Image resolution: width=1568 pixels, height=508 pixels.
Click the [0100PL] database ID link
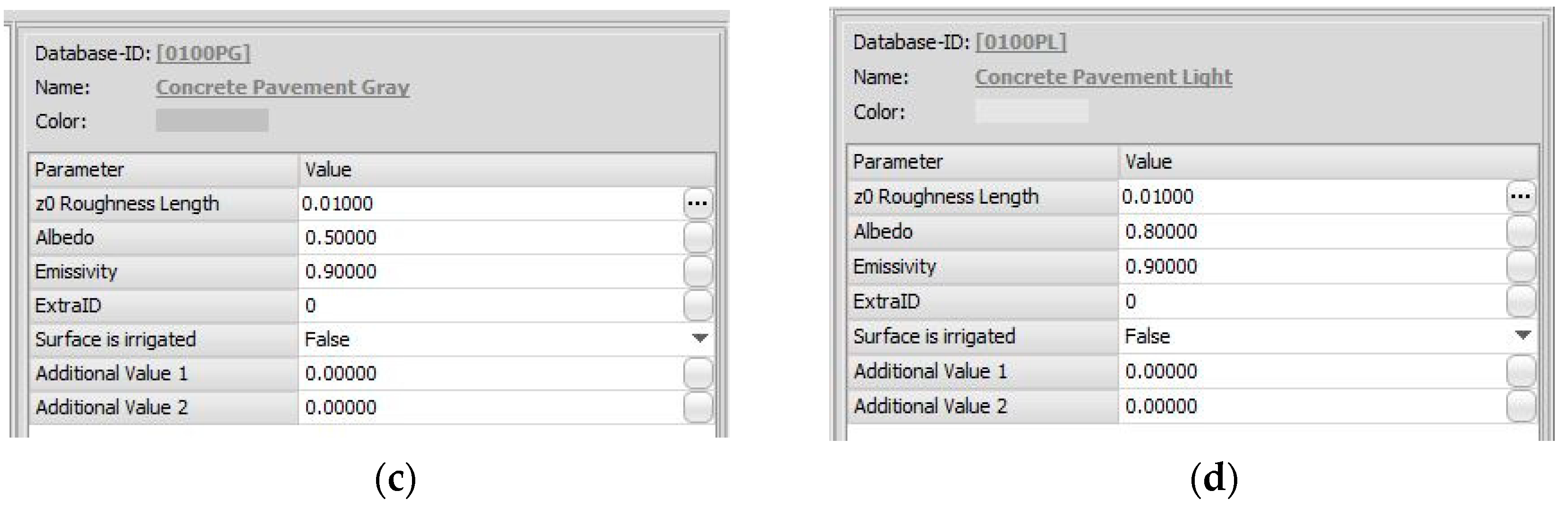tap(1021, 42)
